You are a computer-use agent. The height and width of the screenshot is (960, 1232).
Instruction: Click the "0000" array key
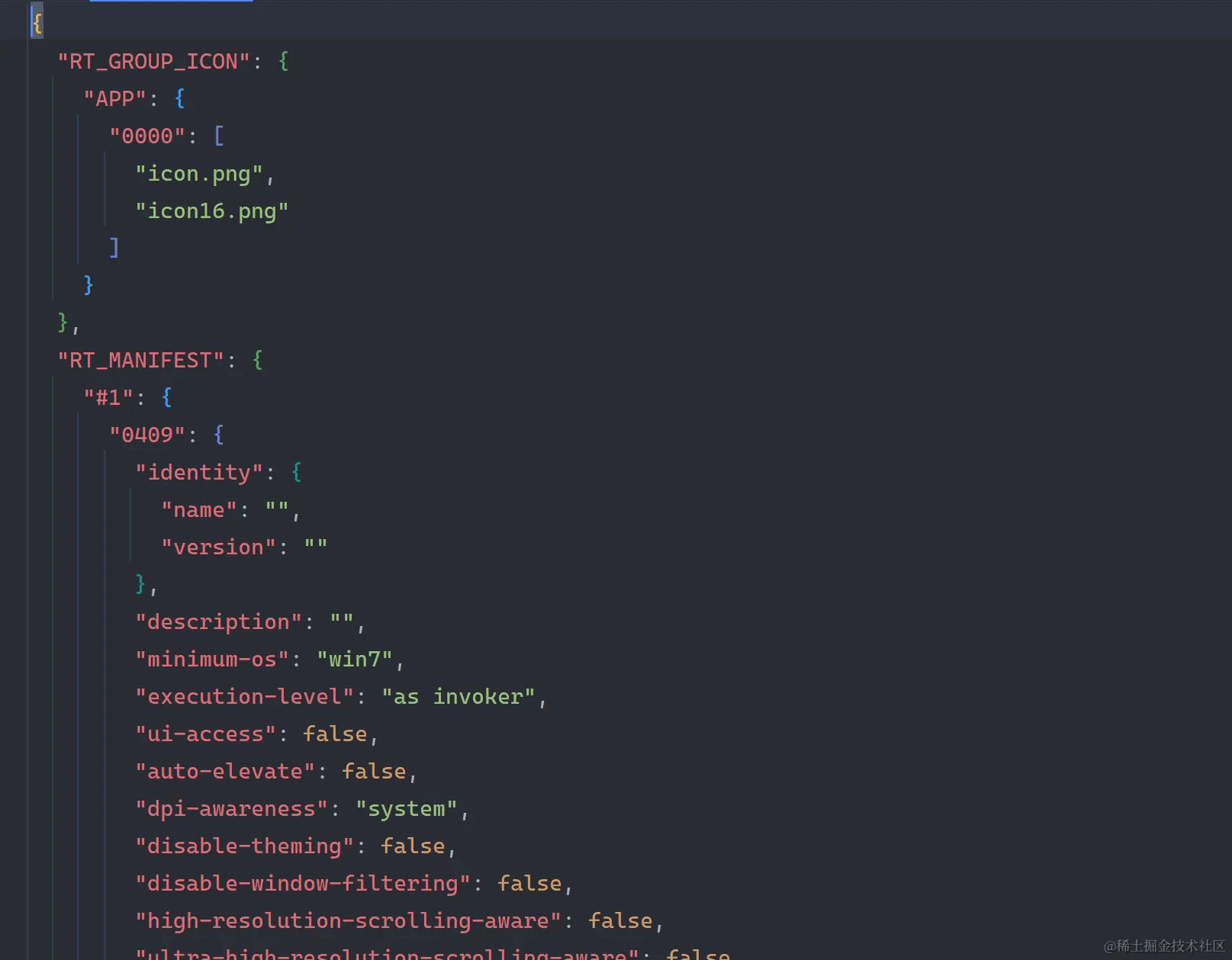coord(147,136)
